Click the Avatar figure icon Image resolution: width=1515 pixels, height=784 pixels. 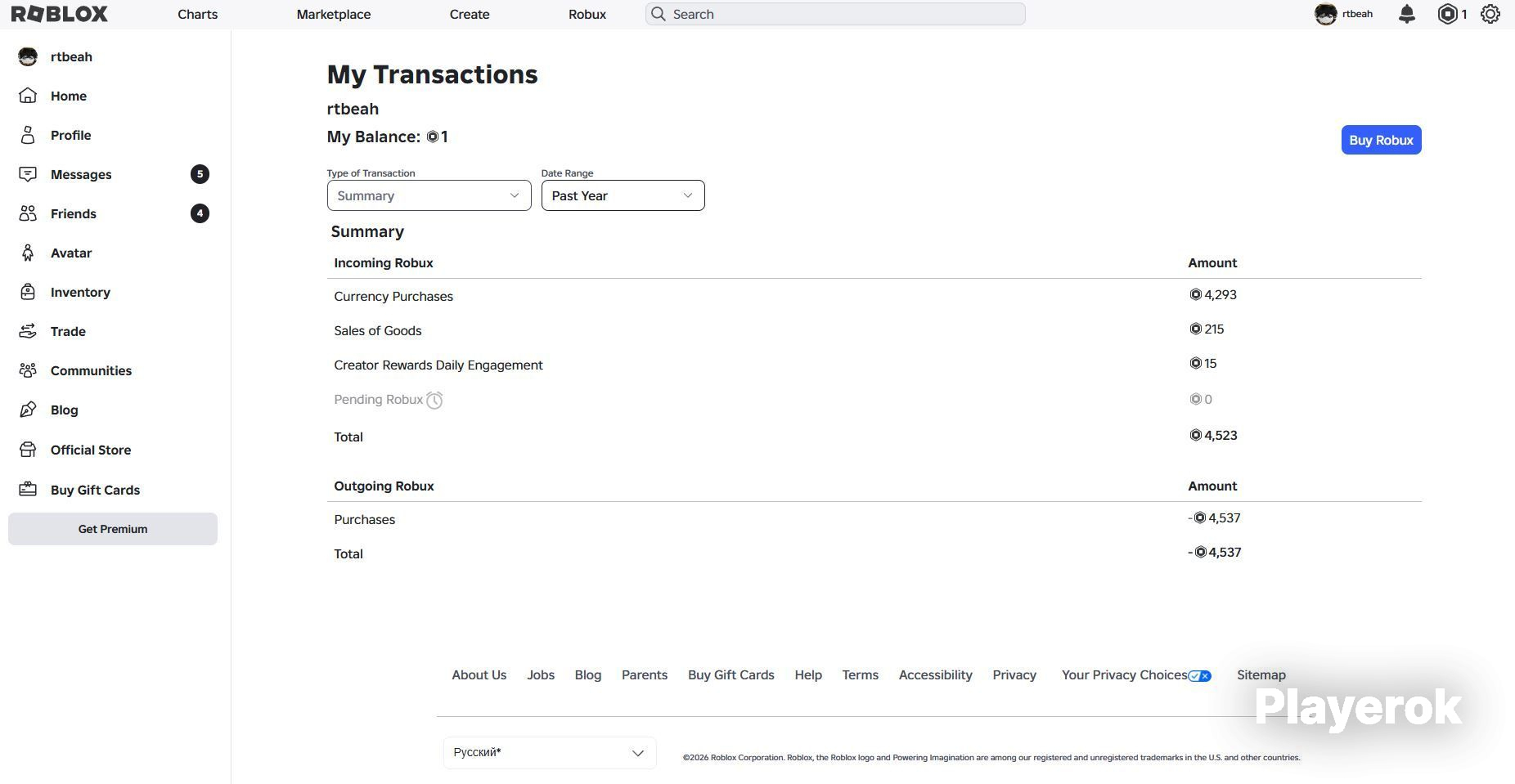click(x=28, y=253)
